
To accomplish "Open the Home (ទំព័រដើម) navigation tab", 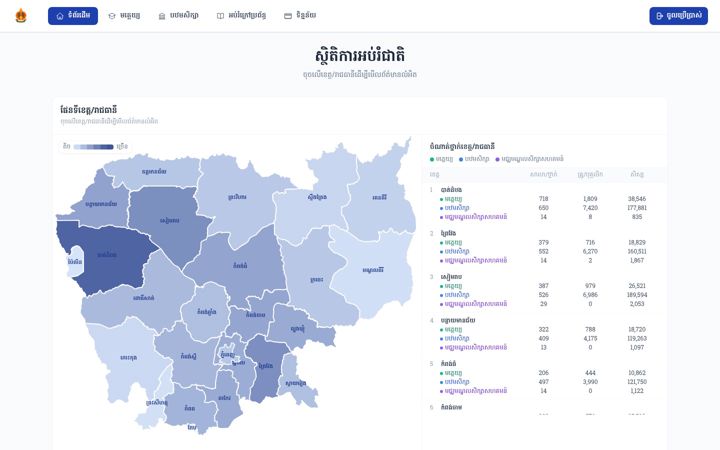I will coord(73,16).
